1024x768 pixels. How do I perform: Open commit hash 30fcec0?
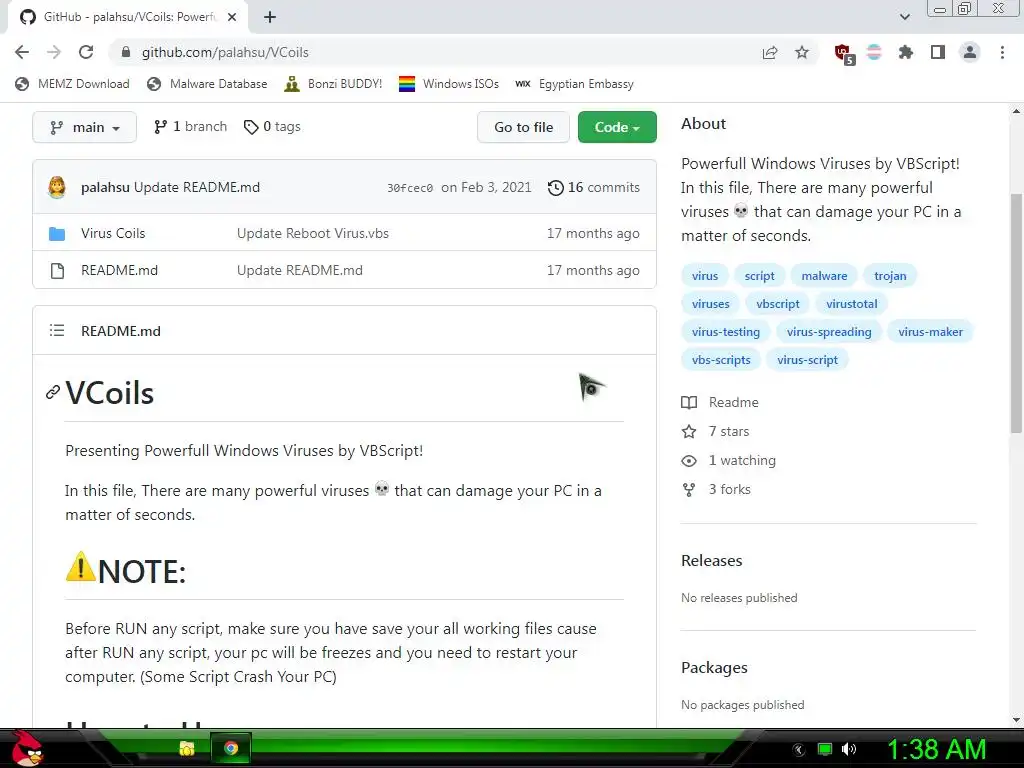pyautogui.click(x=409, y=188)
